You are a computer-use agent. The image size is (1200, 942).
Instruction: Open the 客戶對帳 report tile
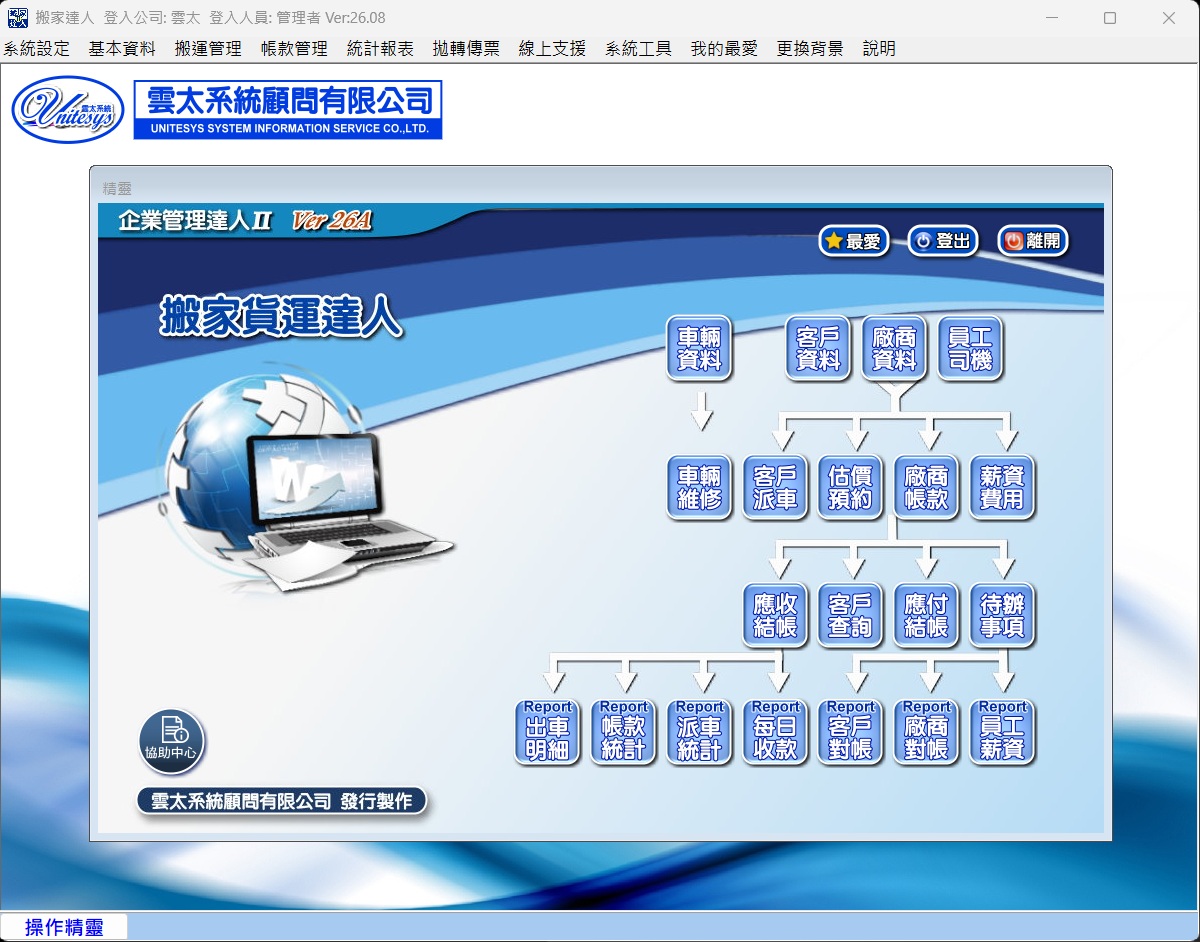coord(851,732)
